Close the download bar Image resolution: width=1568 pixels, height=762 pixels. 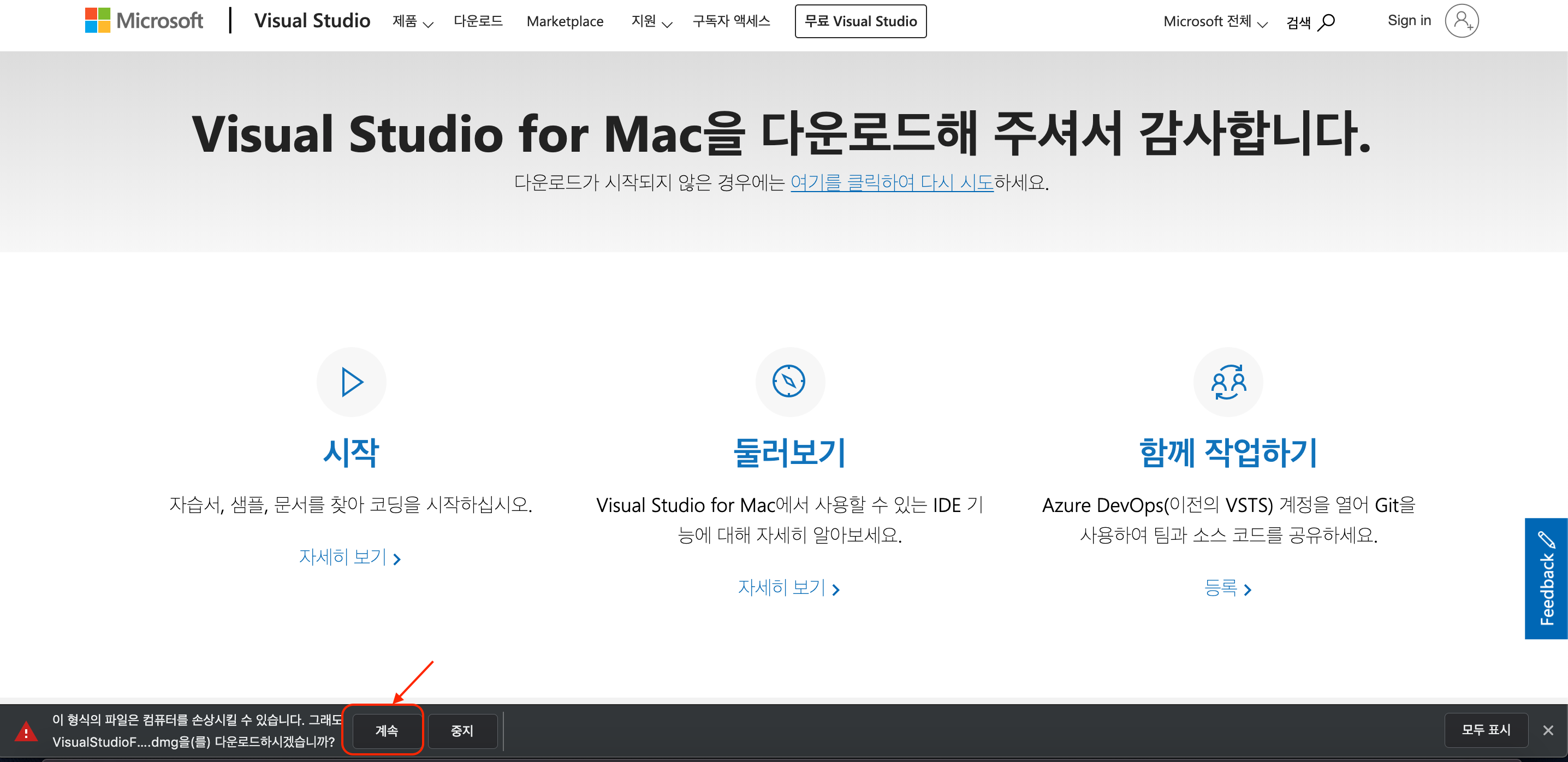[1548, 730]
